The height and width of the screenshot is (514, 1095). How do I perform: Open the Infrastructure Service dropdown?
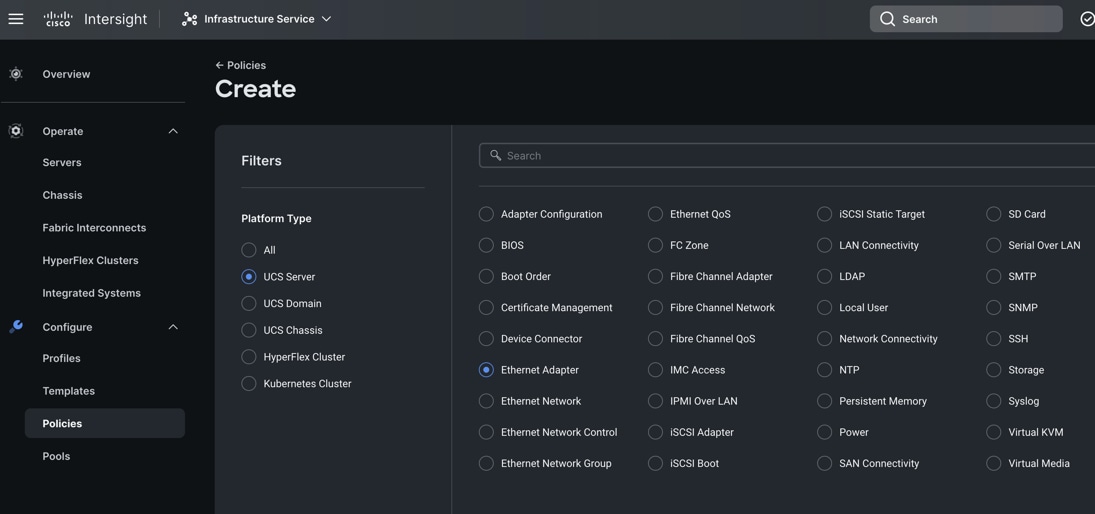coord(326,19)
